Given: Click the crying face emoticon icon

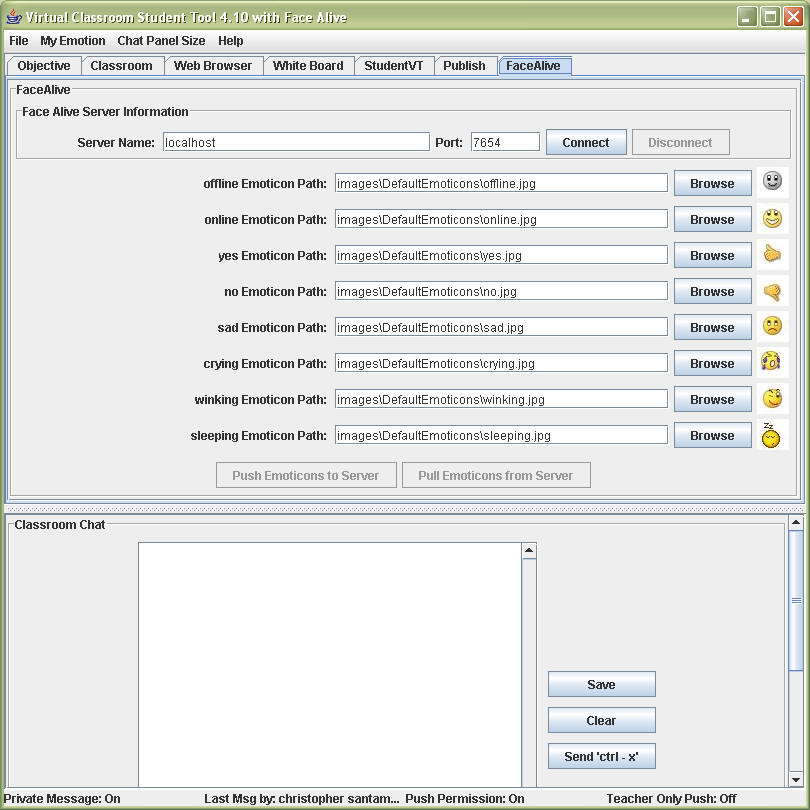Looking at the screenshot, I should pos(771,362).
